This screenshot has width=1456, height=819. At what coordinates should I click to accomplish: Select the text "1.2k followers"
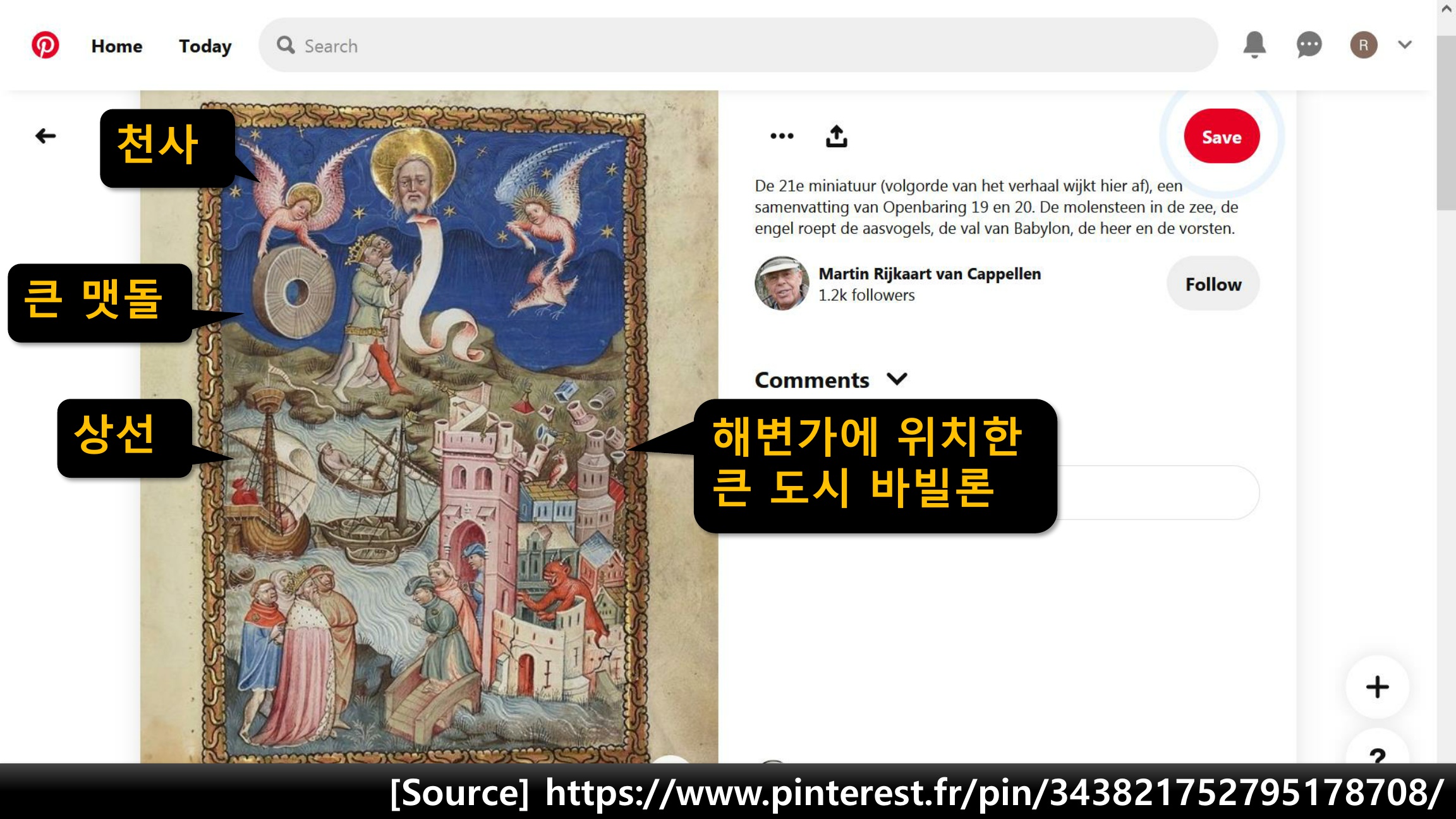[x=866, y=295]
